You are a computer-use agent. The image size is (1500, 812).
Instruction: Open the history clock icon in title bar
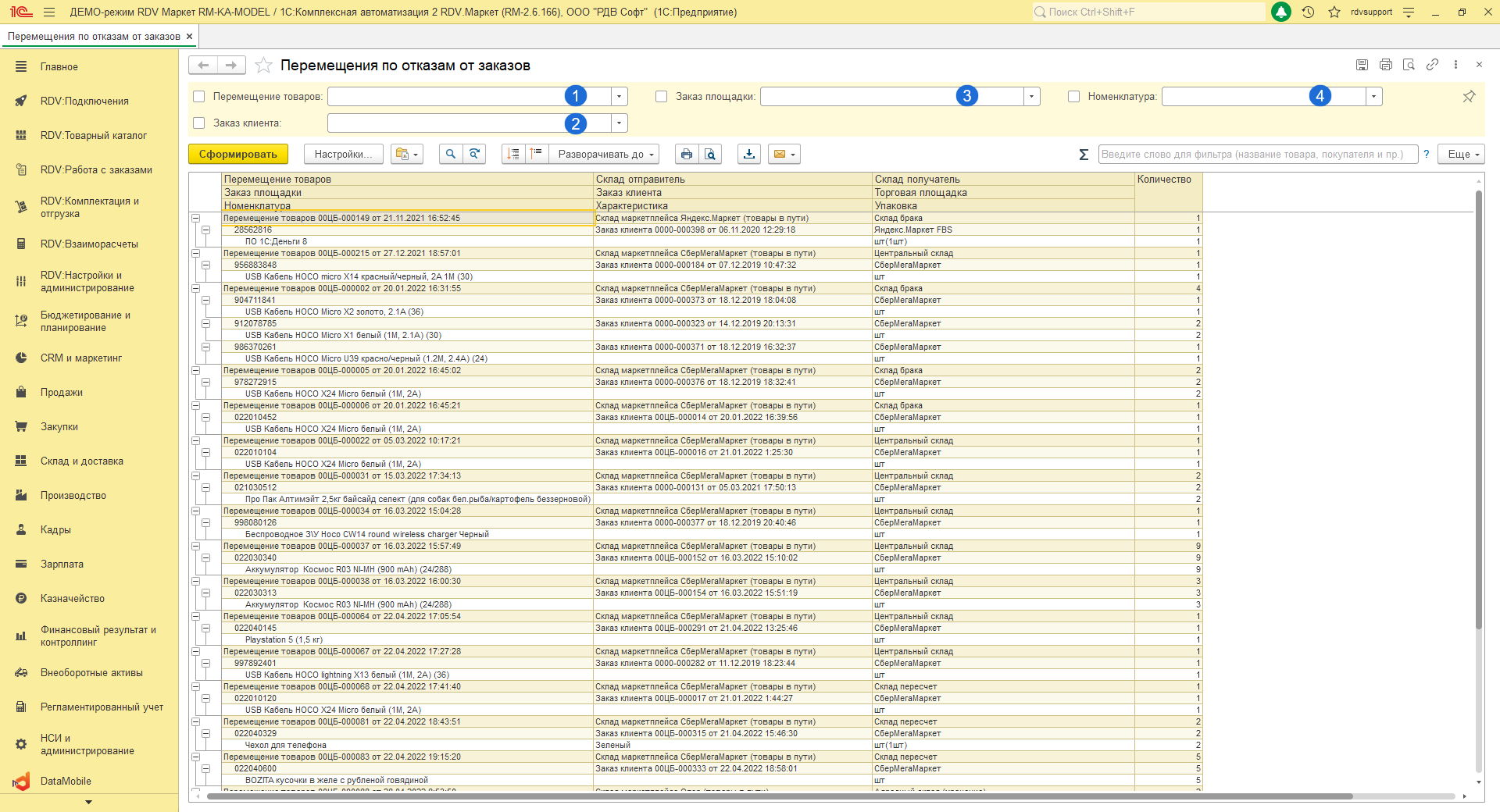tap(1308, 12)
